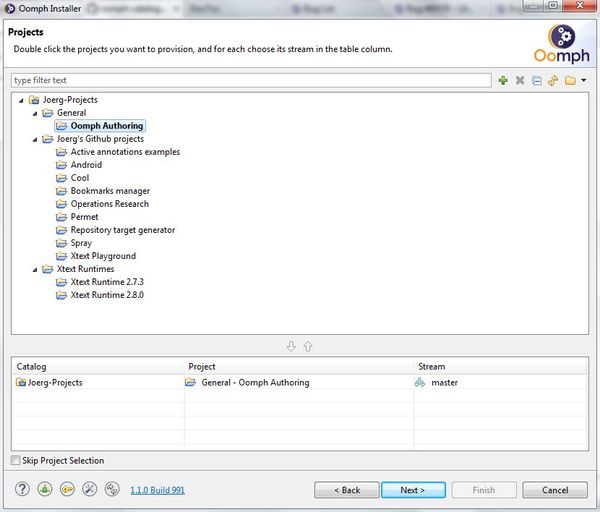Toggle Skip Project Selection checkbox
This screenshot has width=600, height=512.
(x=15, y=460)
